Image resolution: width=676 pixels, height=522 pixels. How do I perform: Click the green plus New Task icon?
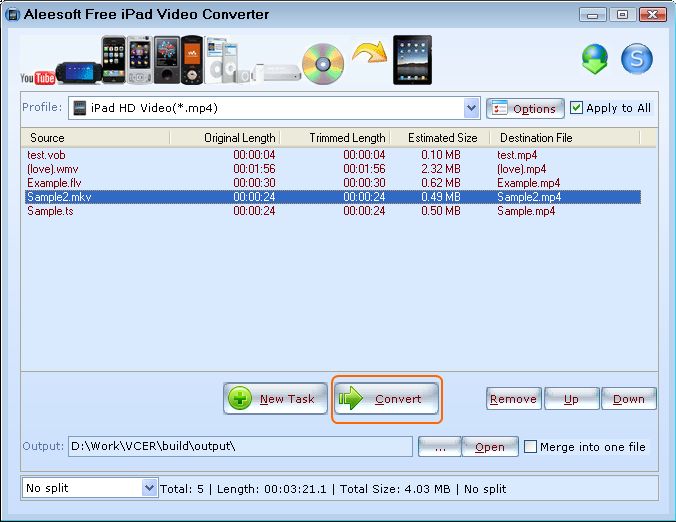coord(240,398)
